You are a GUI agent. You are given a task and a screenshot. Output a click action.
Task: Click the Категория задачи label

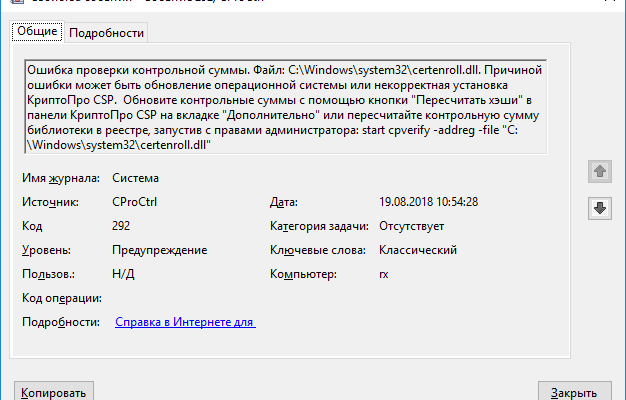[319, 226]
